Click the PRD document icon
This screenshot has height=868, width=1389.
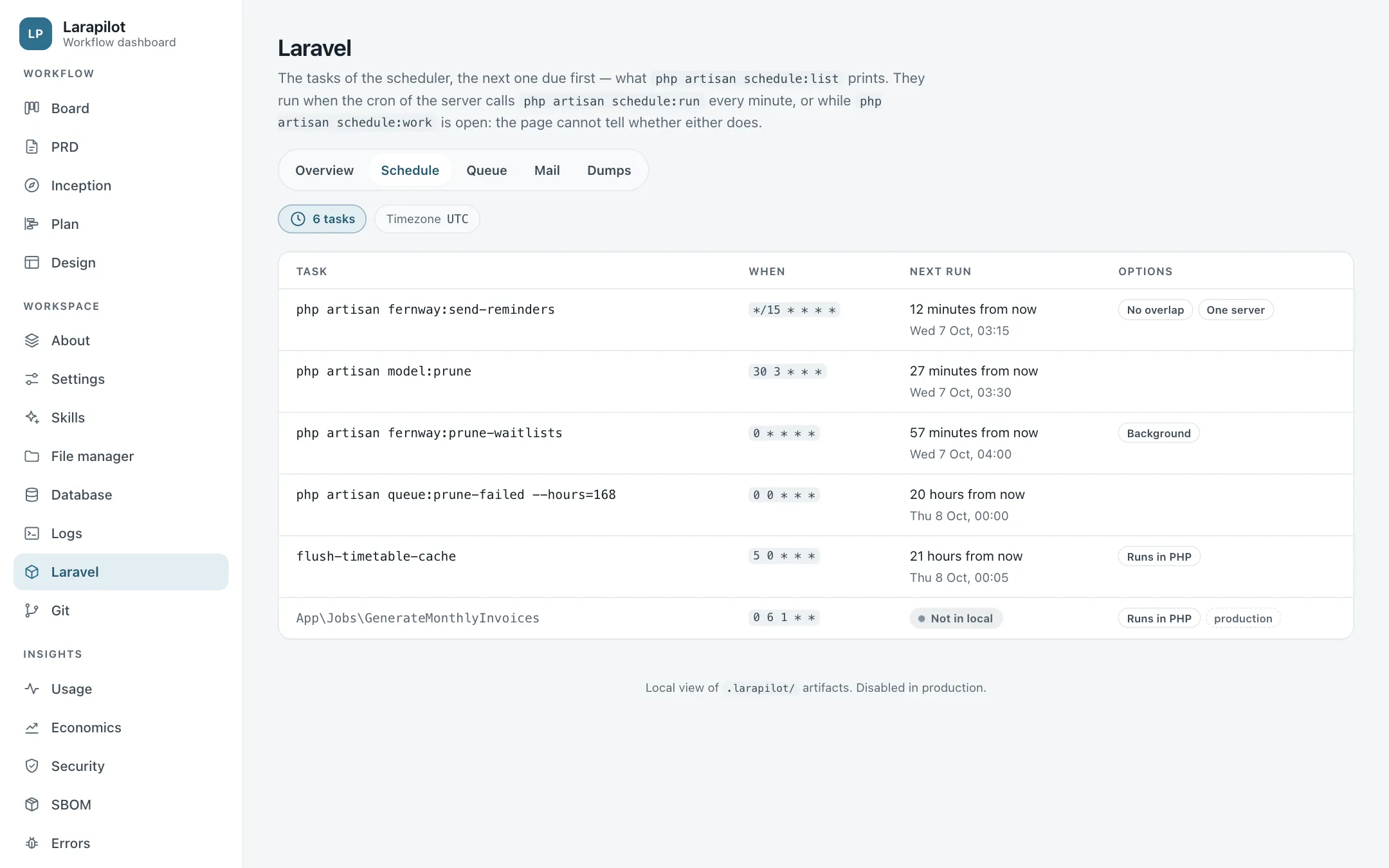(32, 147)
